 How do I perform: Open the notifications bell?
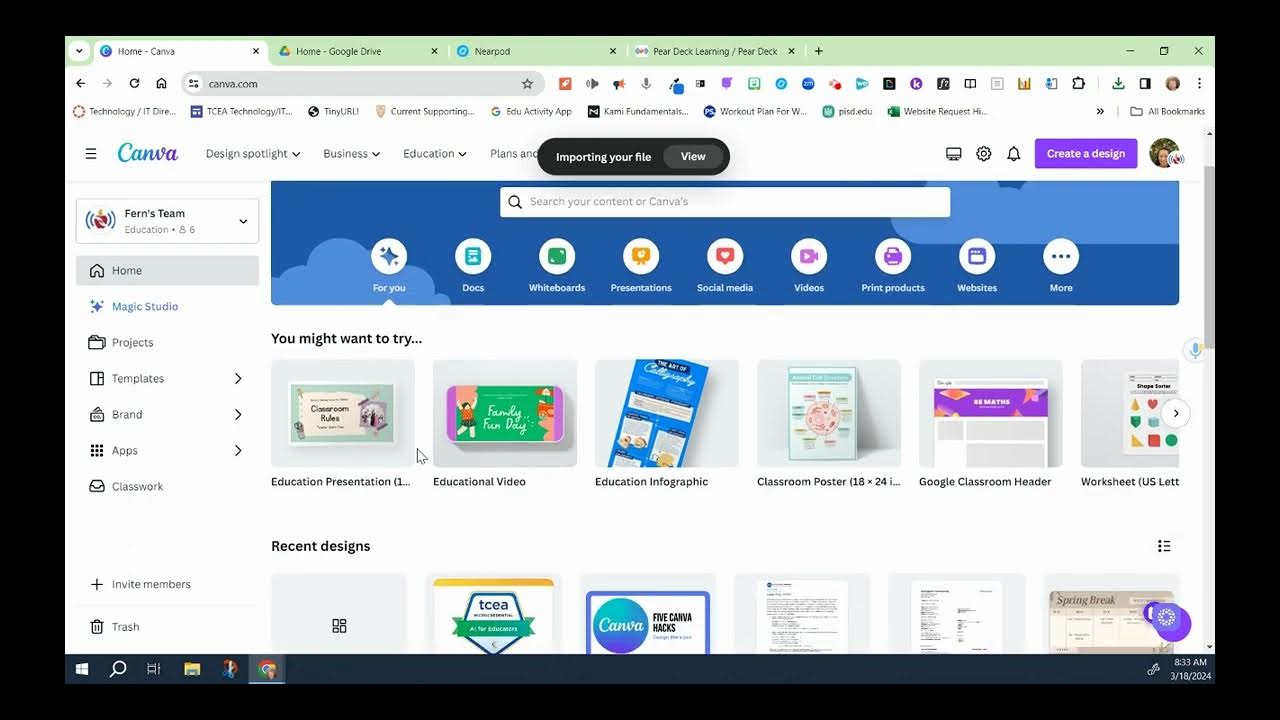click(x=1014, y=154)
